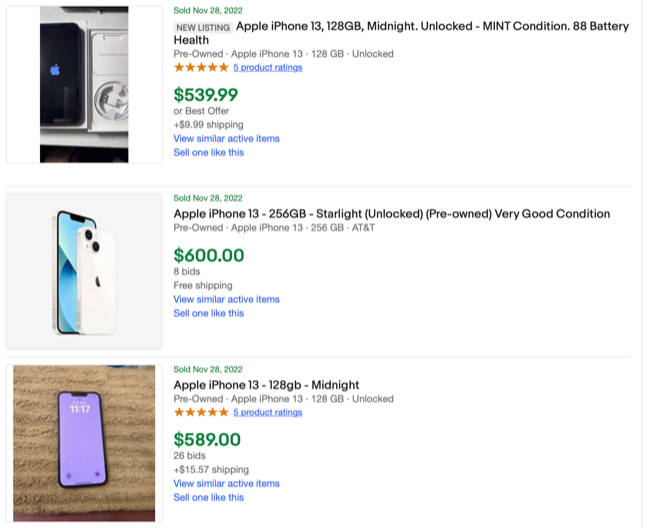Click 'Sell one like this' under the $539.99 listing
The image size is (650, 528).
(x=208, y=153)
